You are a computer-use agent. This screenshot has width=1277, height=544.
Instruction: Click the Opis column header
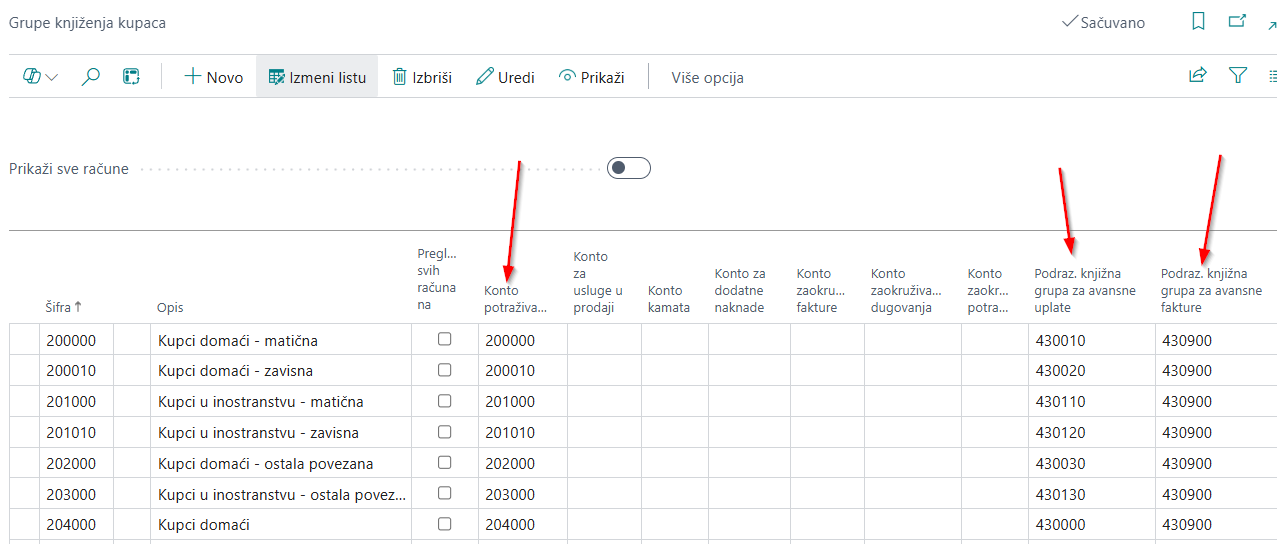coord(170,307)
